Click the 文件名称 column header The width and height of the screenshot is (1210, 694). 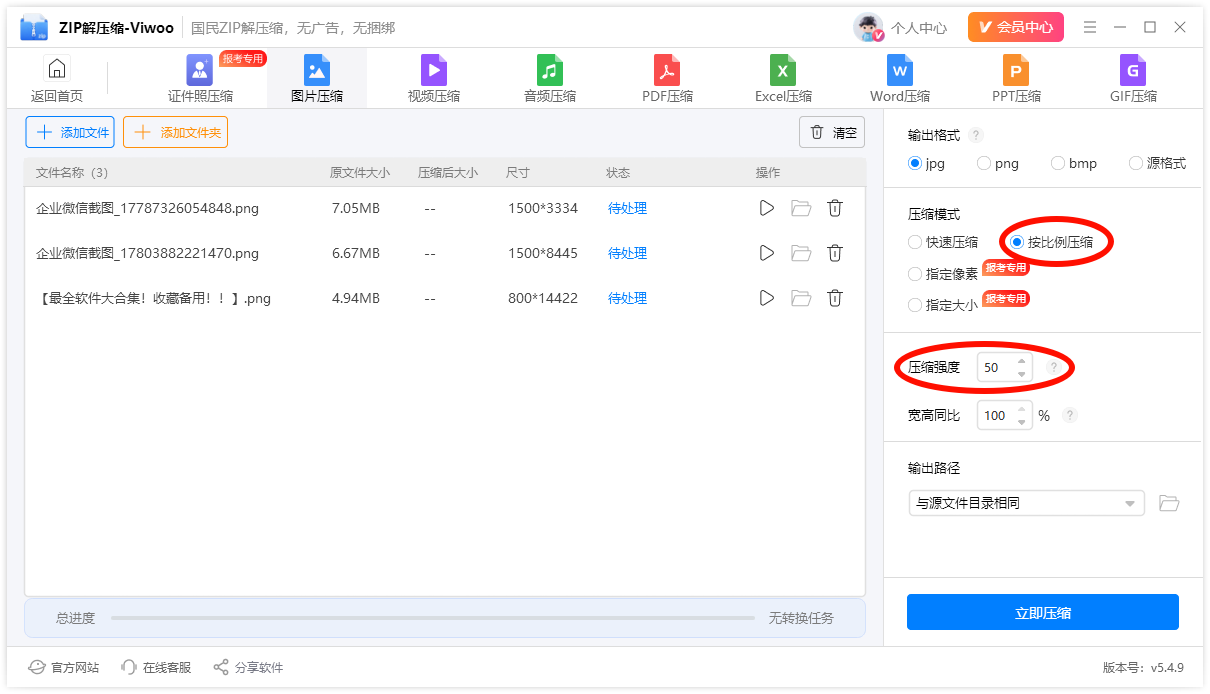point(72,172)
